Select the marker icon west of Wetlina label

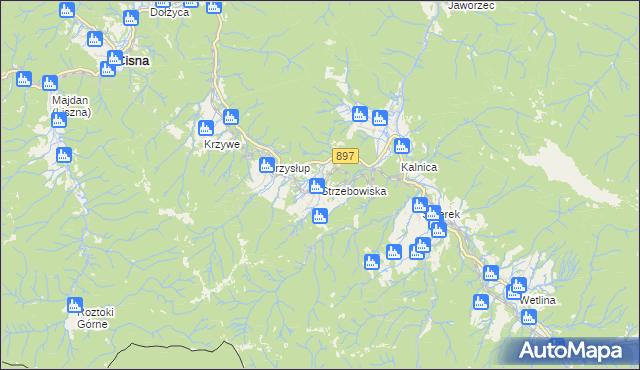pyautogui.click(x=481, y=302)
